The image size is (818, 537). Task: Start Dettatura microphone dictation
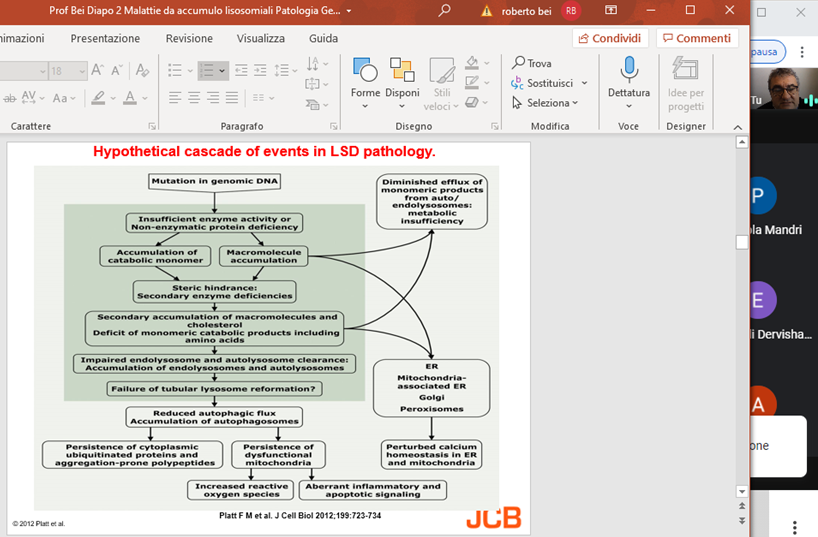pyautogui.click(x=629, y=83)
